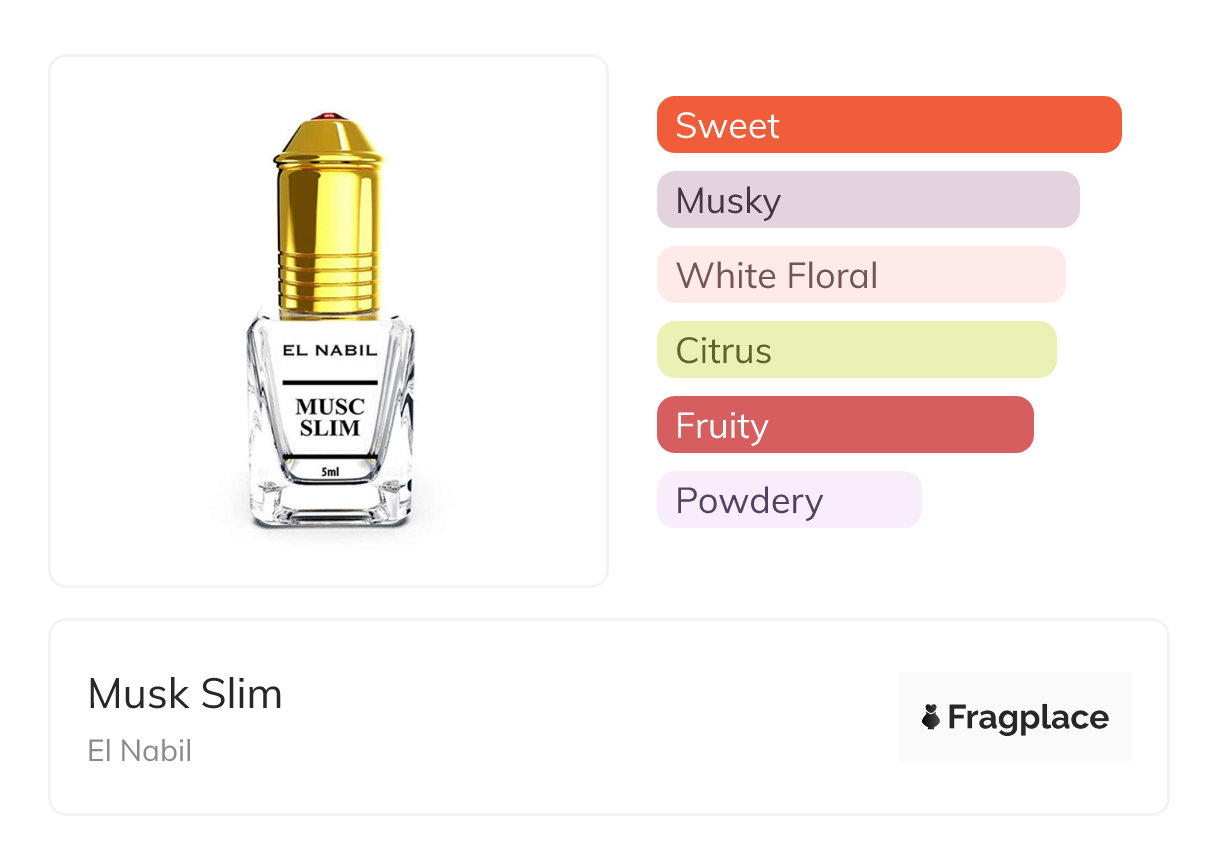This screenshot has height=864, width=1218.
Task: Click the word Sweet in top bar
Action: coord(727,125)
